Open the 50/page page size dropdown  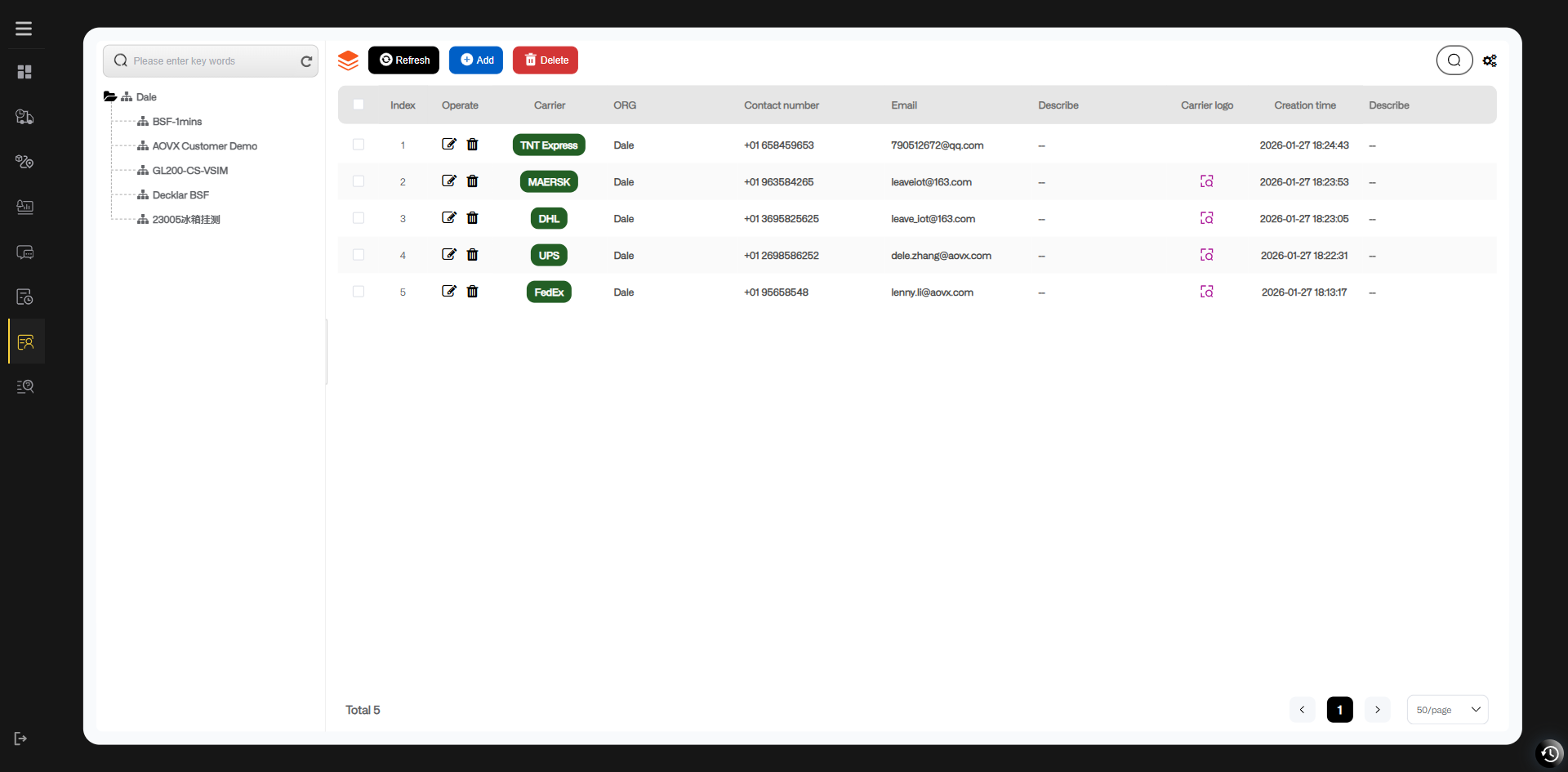(x=1447, y=710)
